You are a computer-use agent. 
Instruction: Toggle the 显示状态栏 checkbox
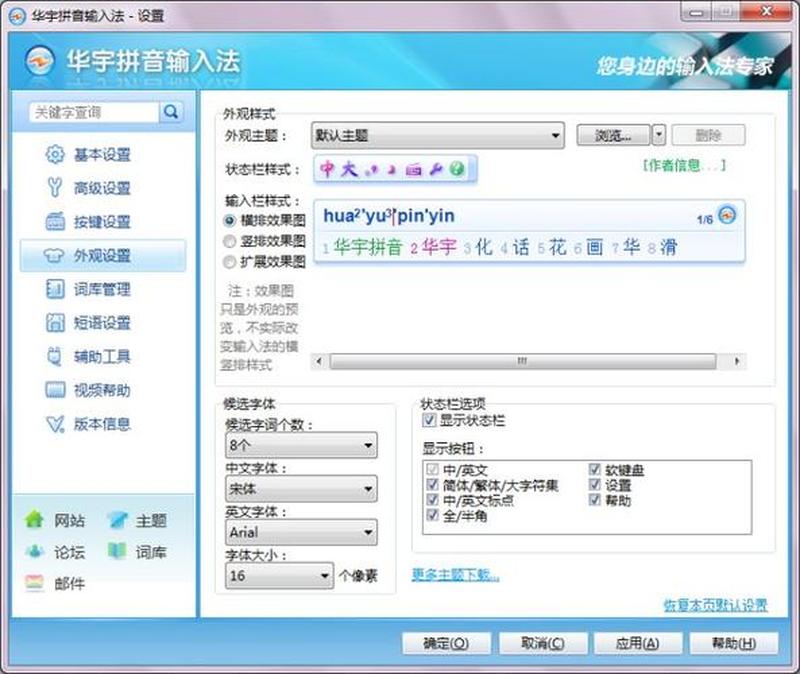(429, 420)
